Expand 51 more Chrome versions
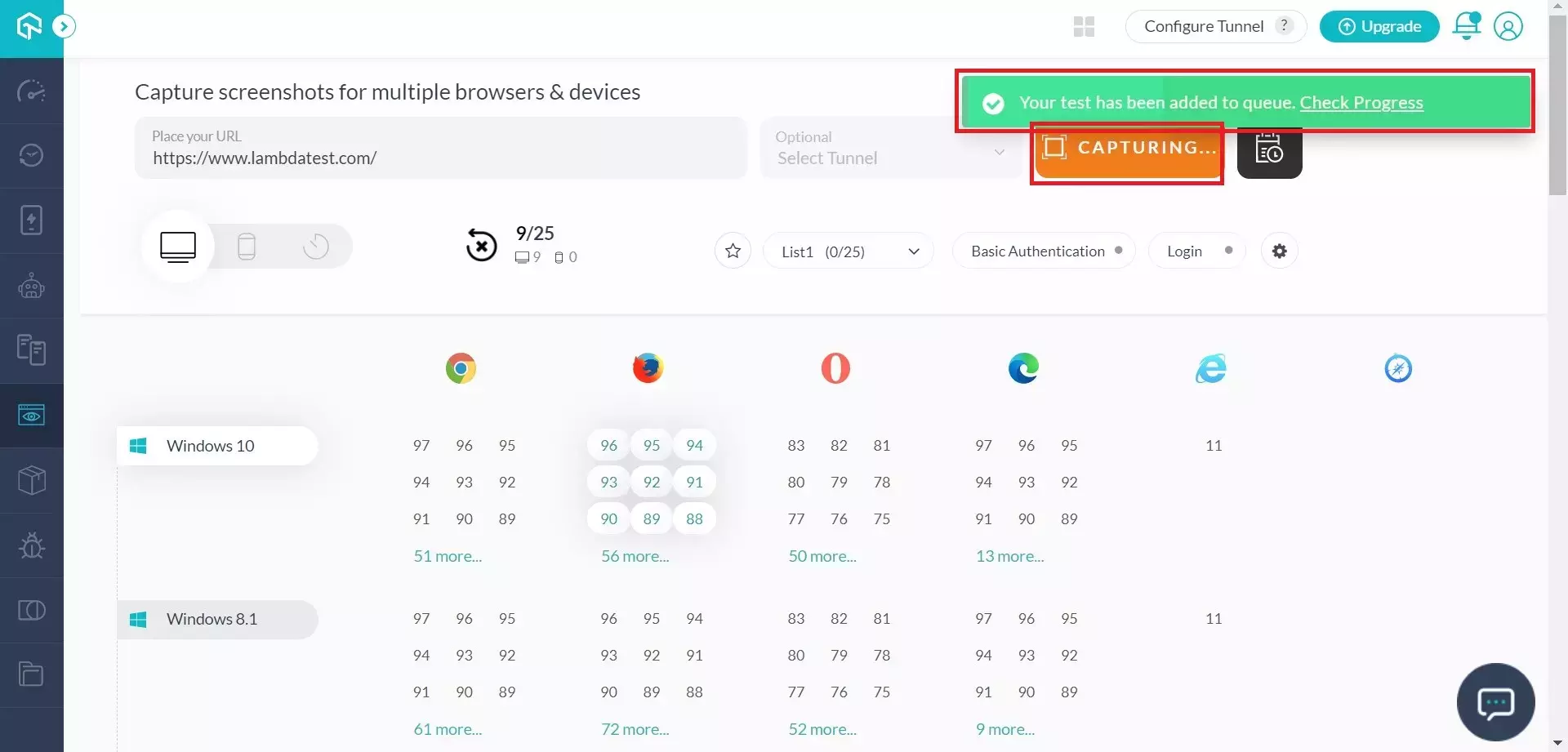 point(448,557)
